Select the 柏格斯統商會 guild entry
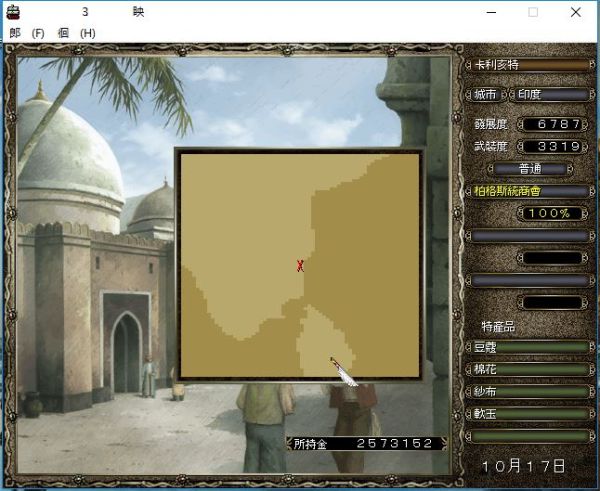600x491 pixels. point(528,191)
